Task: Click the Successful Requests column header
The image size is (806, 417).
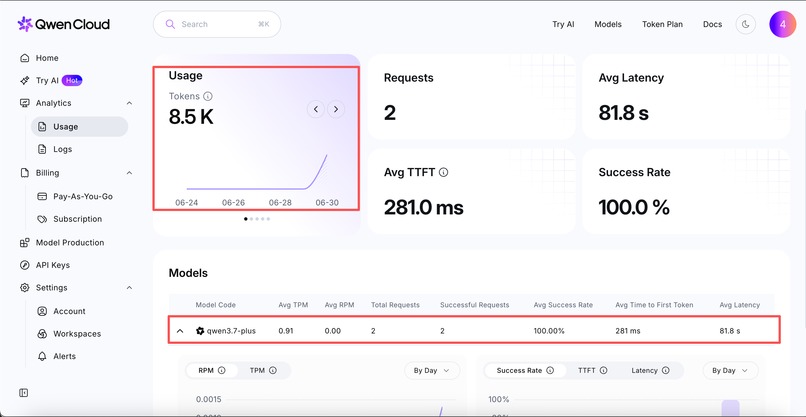Action: (474, 305)
